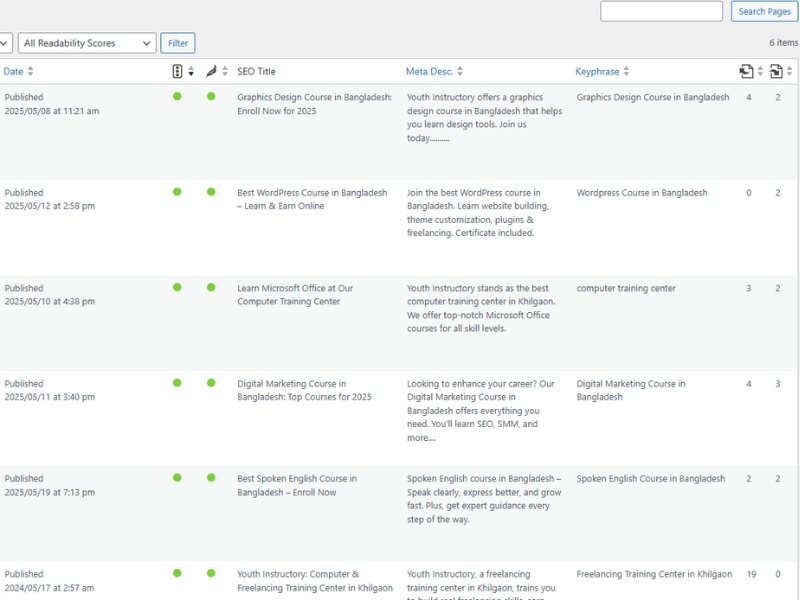Click the outgoing internal links column icon
This screenshot has width=800, height=600.
click(746, 72)
